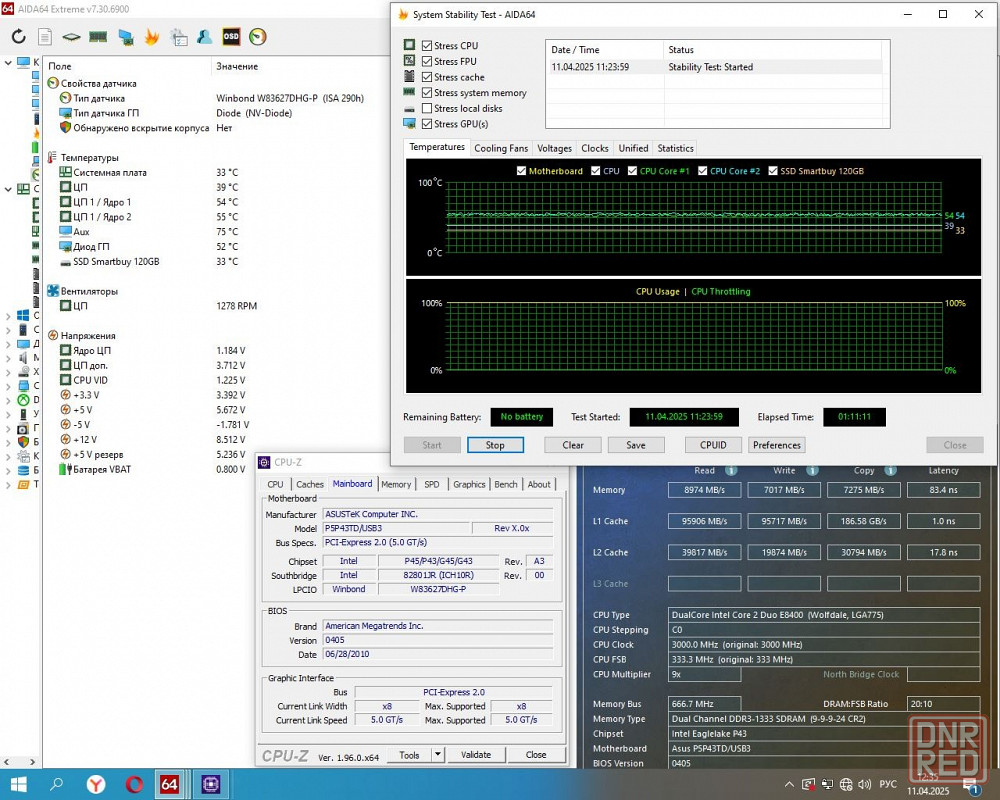Enable the Stress local disks checkbox
Image resolution: width=1000 pixels, height=800 pixels.
(x=427, y=108)
